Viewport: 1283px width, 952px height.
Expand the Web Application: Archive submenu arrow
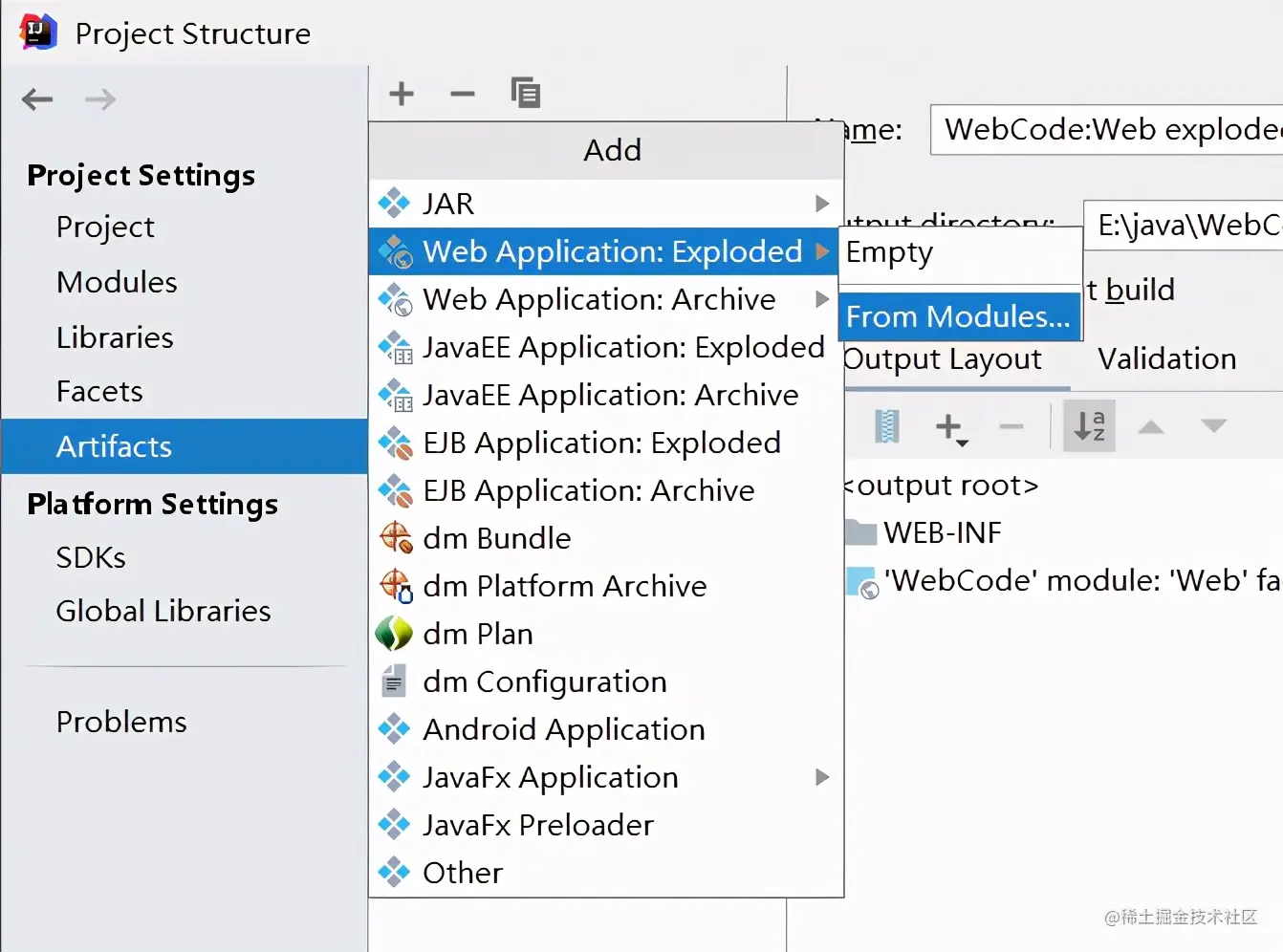click(x=821, y=299)
